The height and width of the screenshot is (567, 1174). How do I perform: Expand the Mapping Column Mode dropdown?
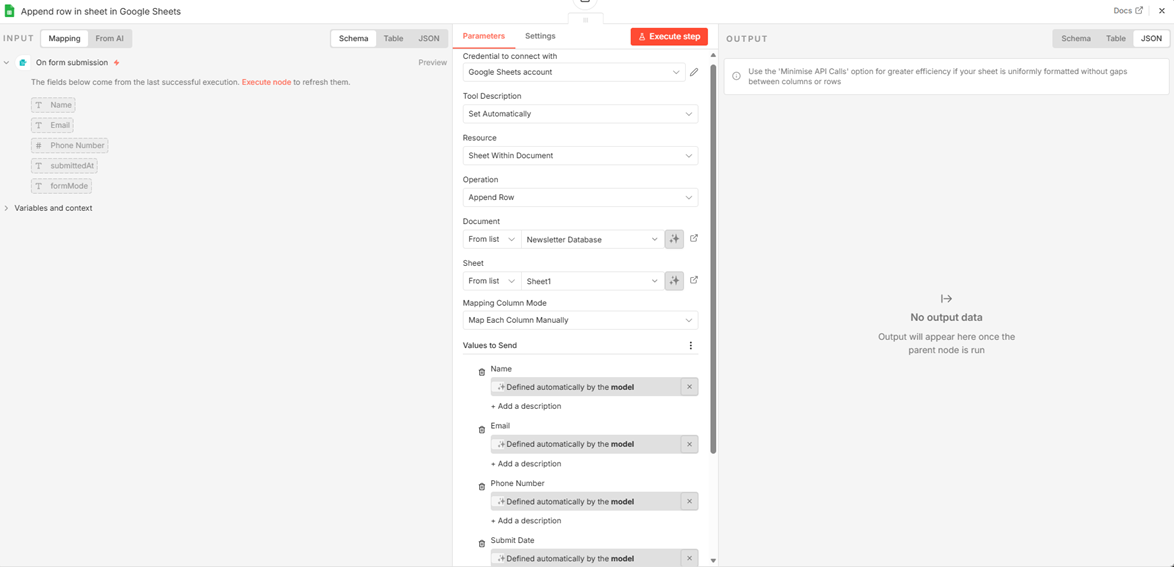point(580,321)
